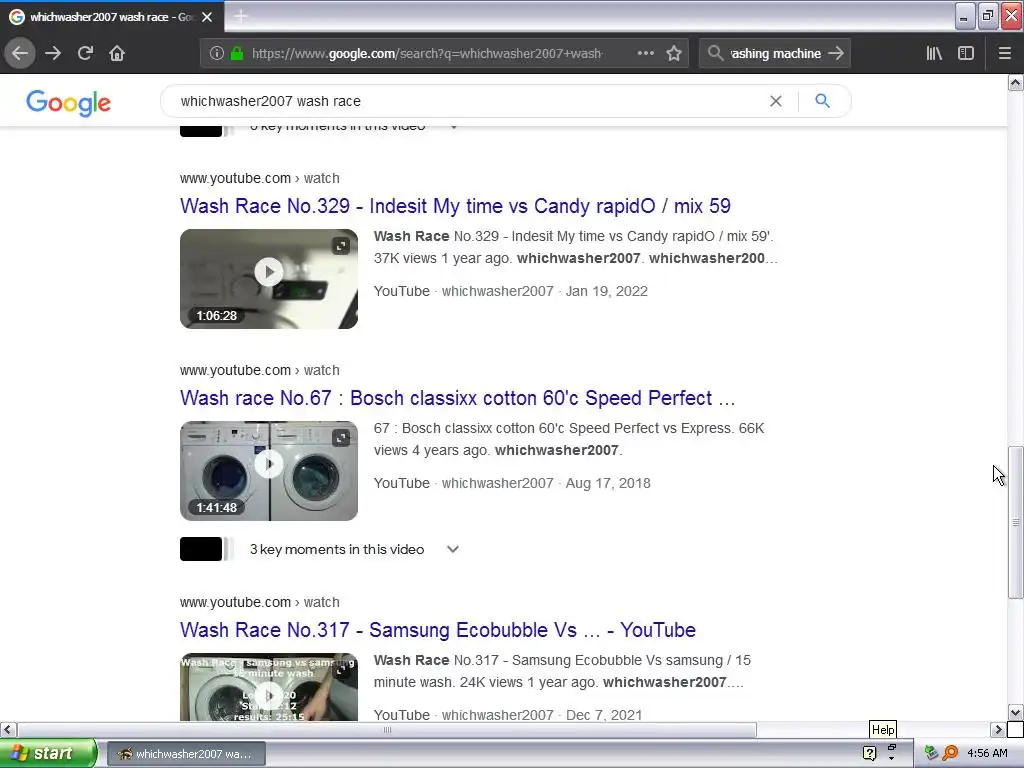Reload the current page
Image resolution: width=1024 pixels, height=768 pixels.
(85, 53)
